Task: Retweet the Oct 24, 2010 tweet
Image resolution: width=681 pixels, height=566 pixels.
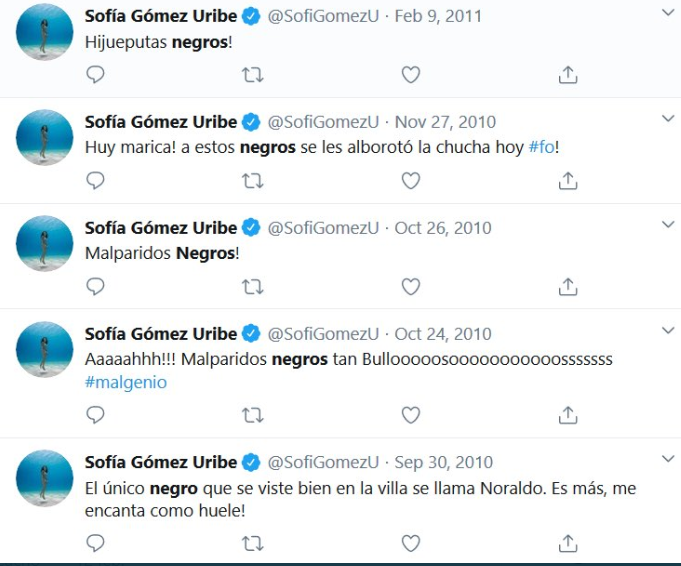Action: coord(253,414)
